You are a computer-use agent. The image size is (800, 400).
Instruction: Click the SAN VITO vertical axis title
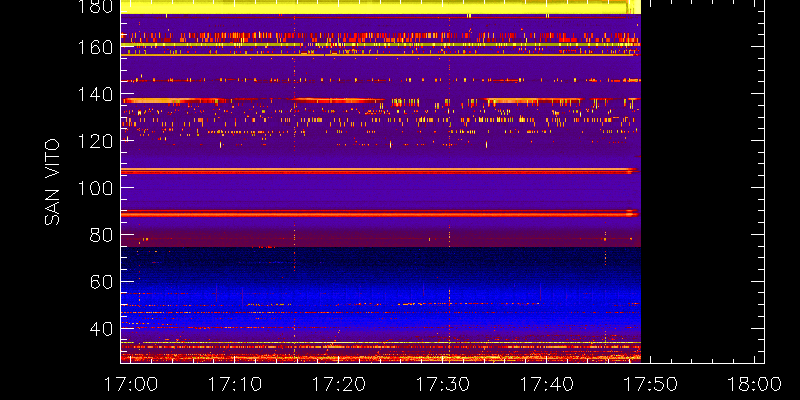click(x=53, y=182)
